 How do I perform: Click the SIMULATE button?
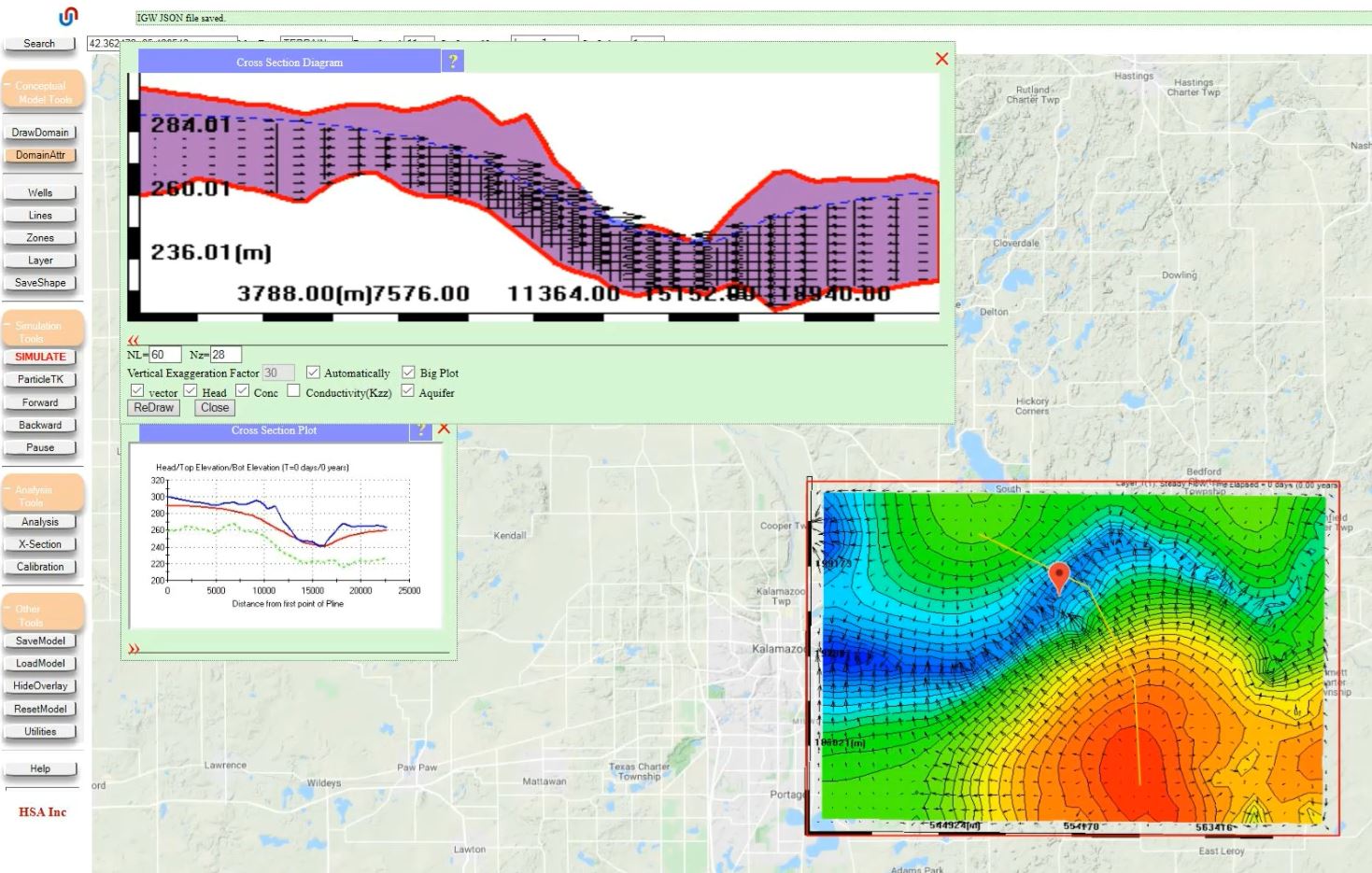point(40,357)
